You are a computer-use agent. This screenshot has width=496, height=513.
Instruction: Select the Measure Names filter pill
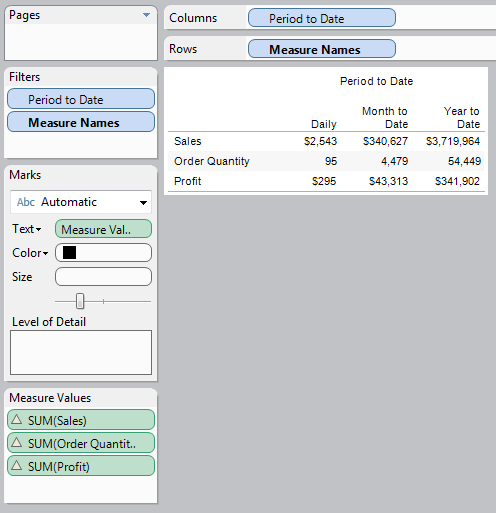[81, 122]
